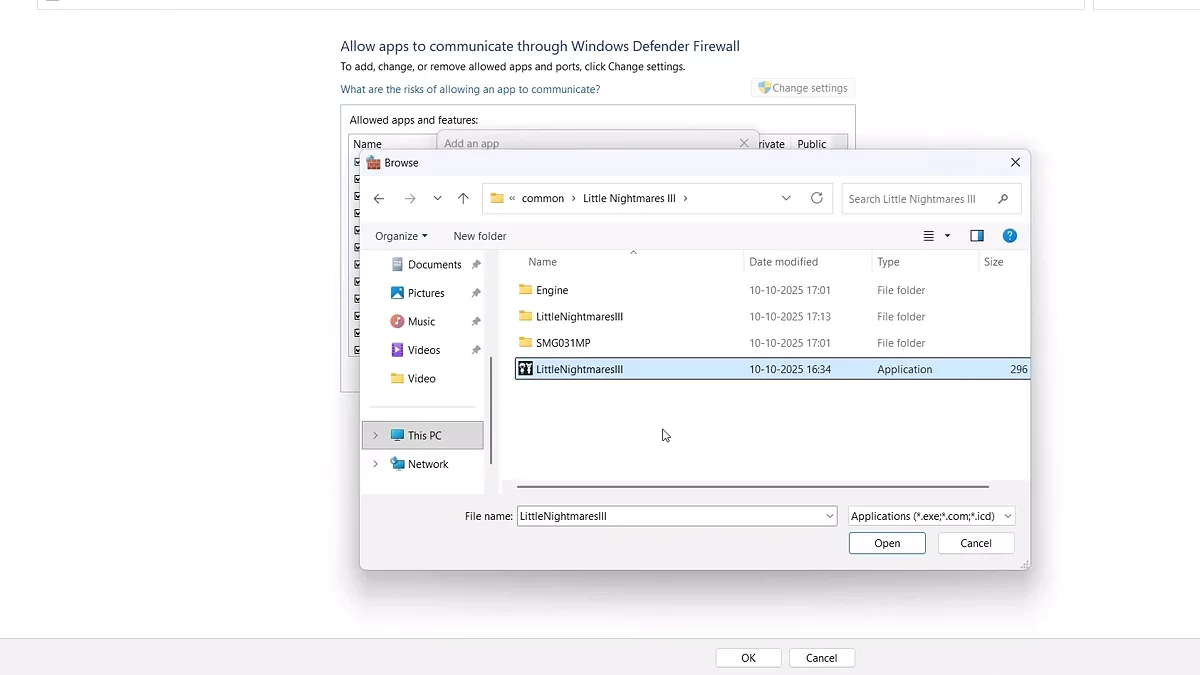Viewport: 1200px width, 675px height.
Task: Click the Back arrow in Browse dialog
Action: (379, 199)
